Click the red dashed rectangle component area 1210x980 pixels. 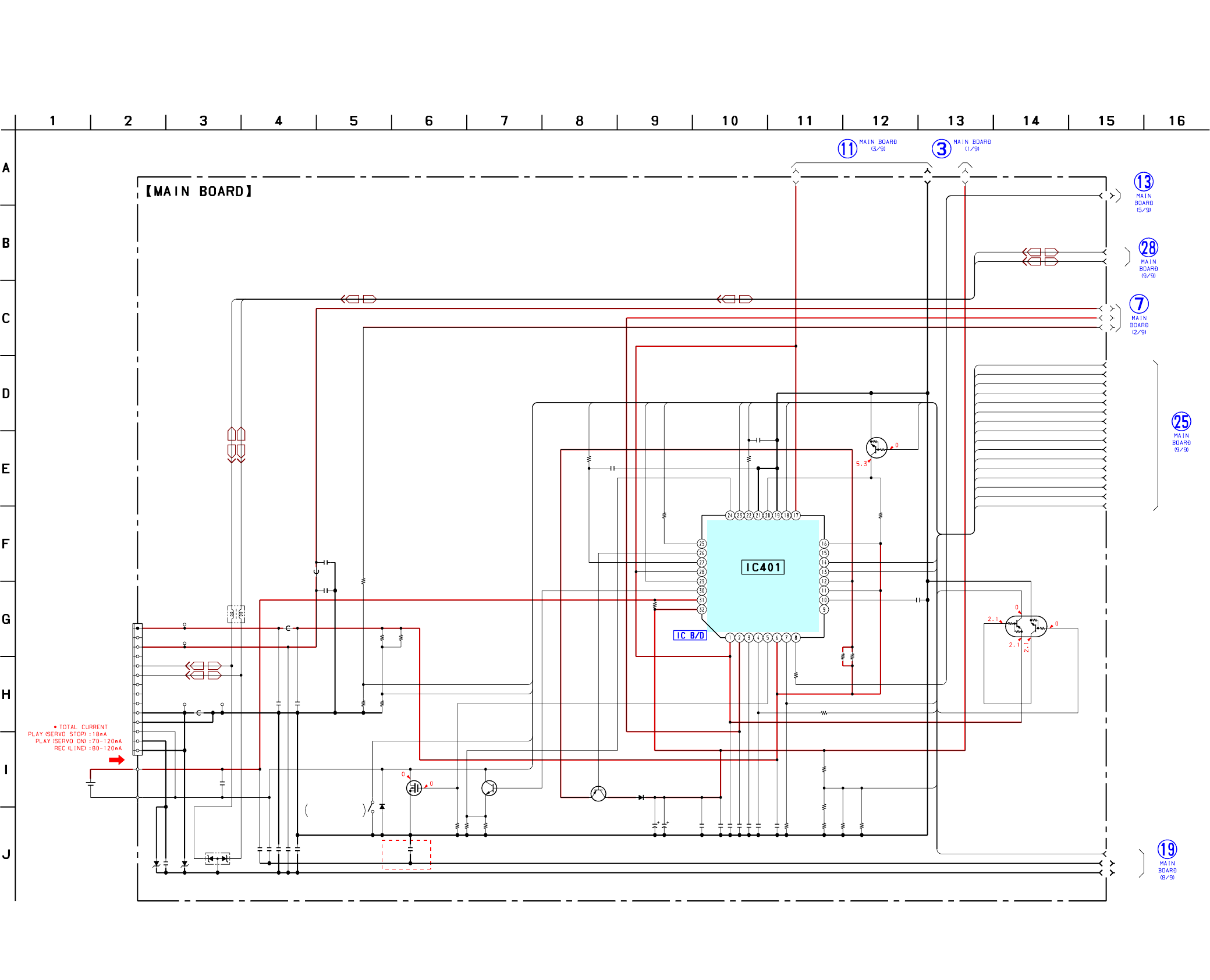[x=406, y=854]
